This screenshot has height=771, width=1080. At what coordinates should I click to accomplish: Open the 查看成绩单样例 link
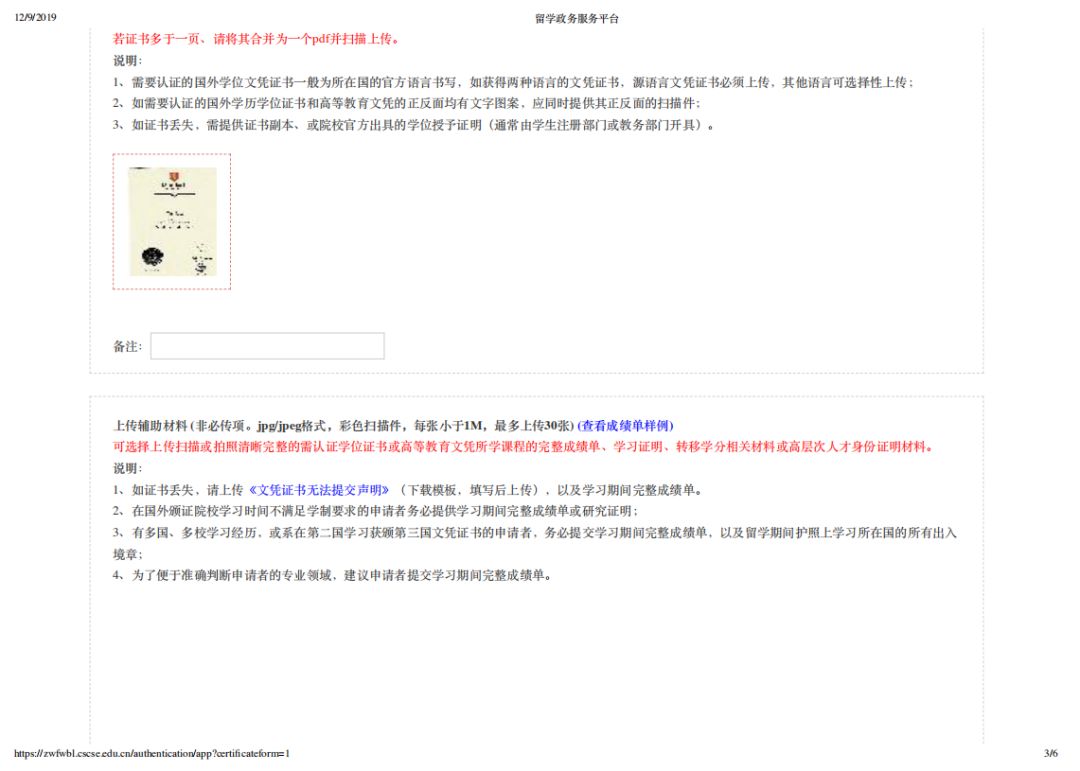tap(625, 426)
